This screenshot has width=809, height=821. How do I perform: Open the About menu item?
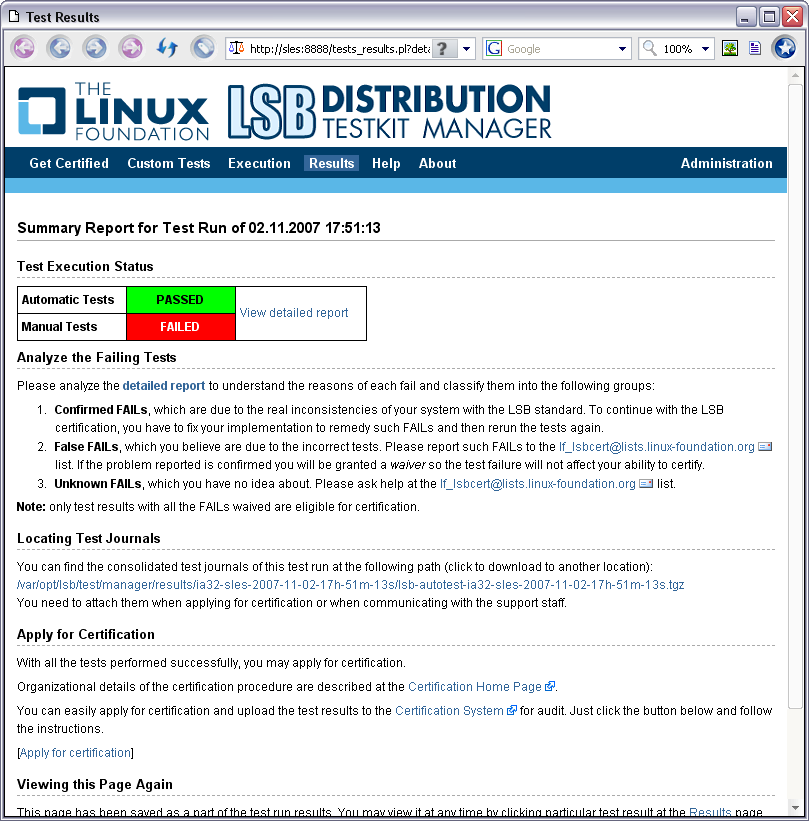tap(437, 163)
